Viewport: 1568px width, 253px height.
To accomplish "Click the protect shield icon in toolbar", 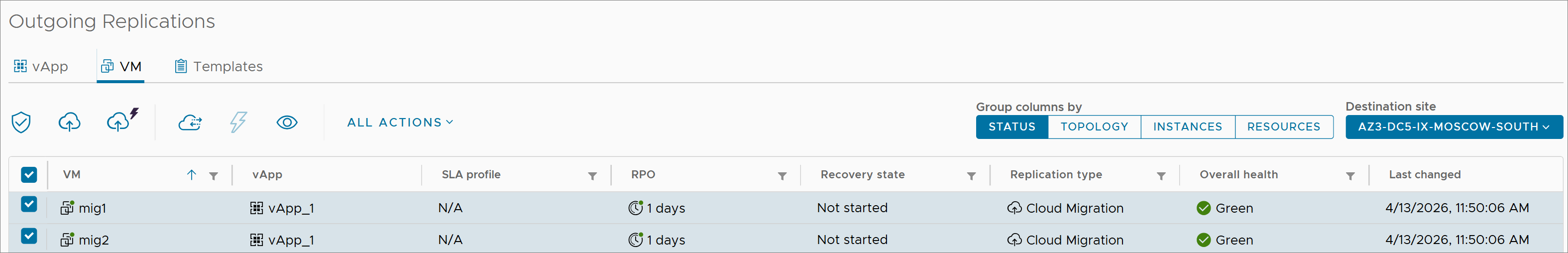I will [21, 123].
